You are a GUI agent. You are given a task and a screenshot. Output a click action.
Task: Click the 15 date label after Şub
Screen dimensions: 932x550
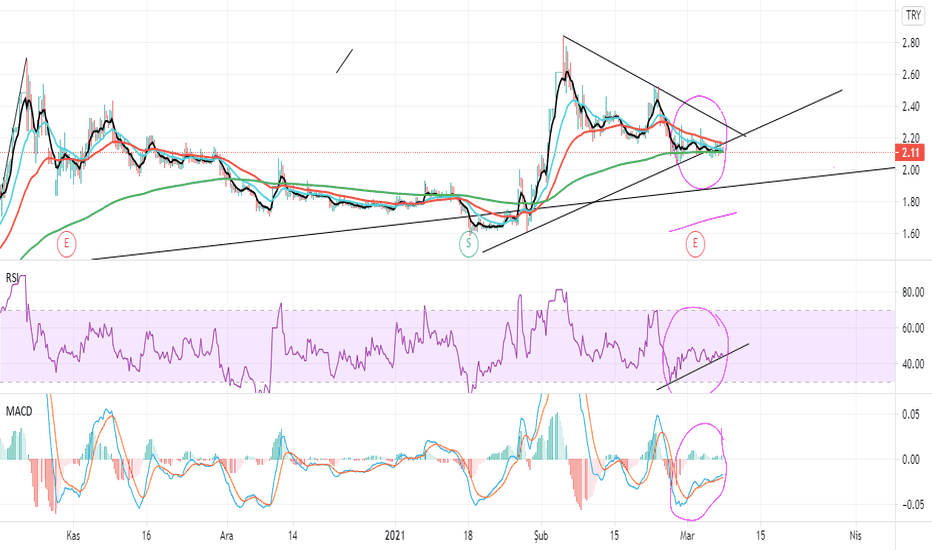coord(615,536)
